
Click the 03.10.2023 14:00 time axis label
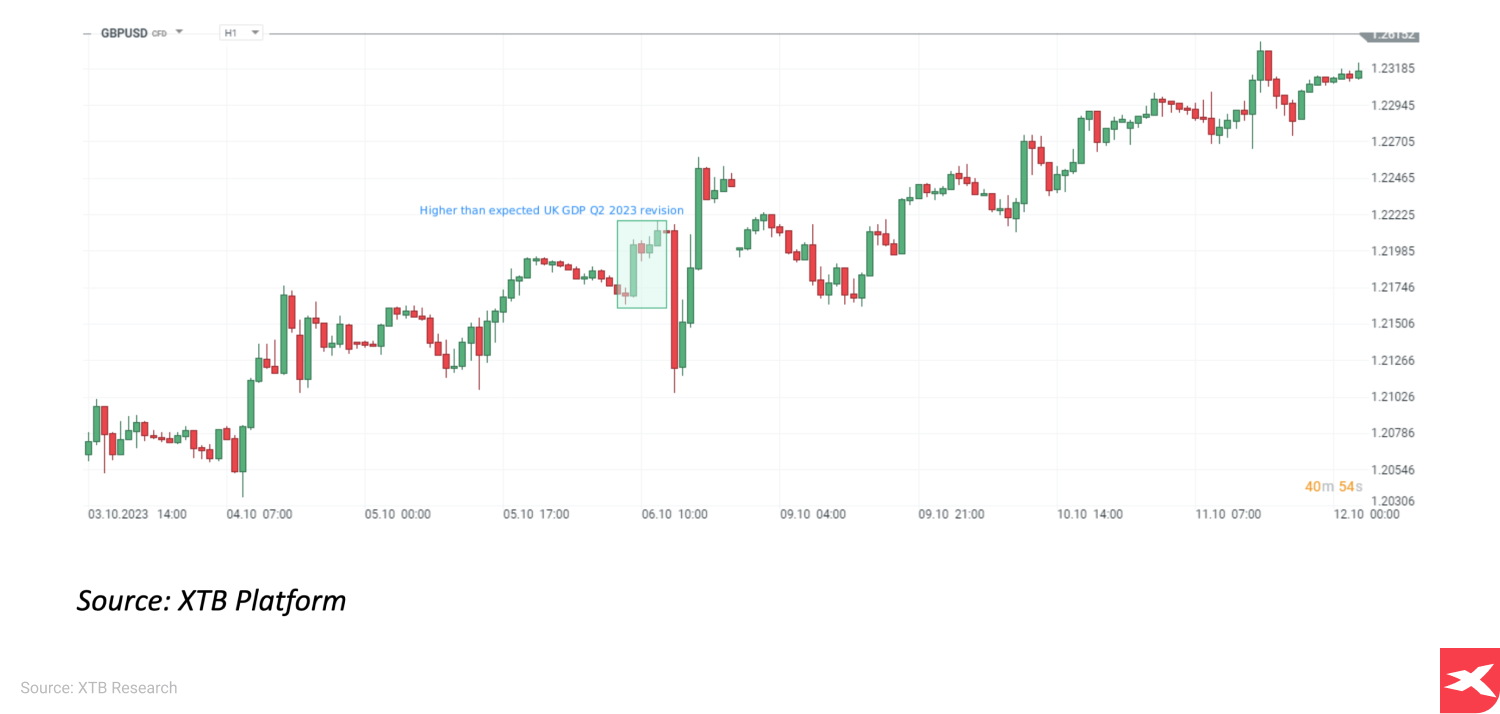(137, 515)
